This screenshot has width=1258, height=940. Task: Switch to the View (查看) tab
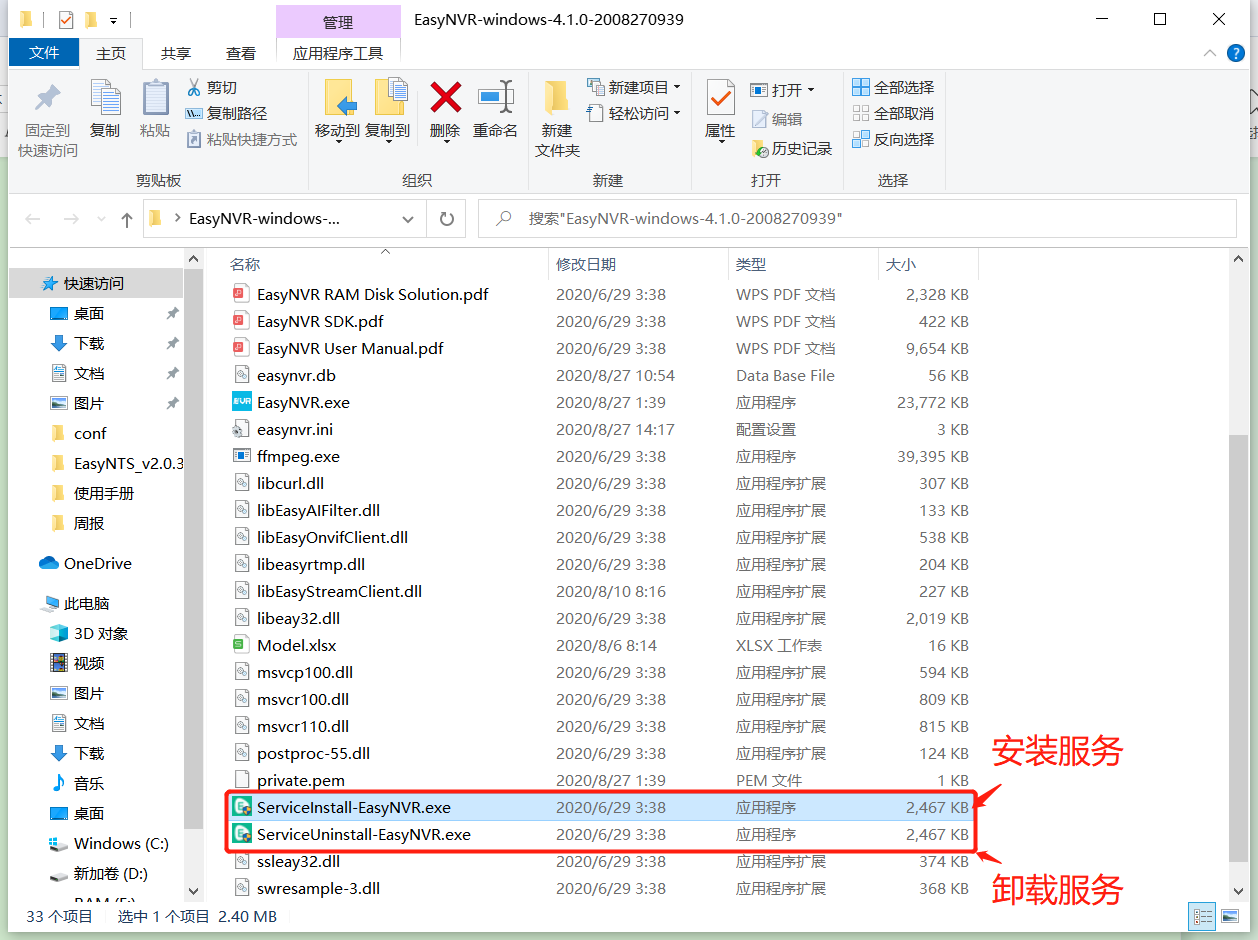[x=241, y=53]
